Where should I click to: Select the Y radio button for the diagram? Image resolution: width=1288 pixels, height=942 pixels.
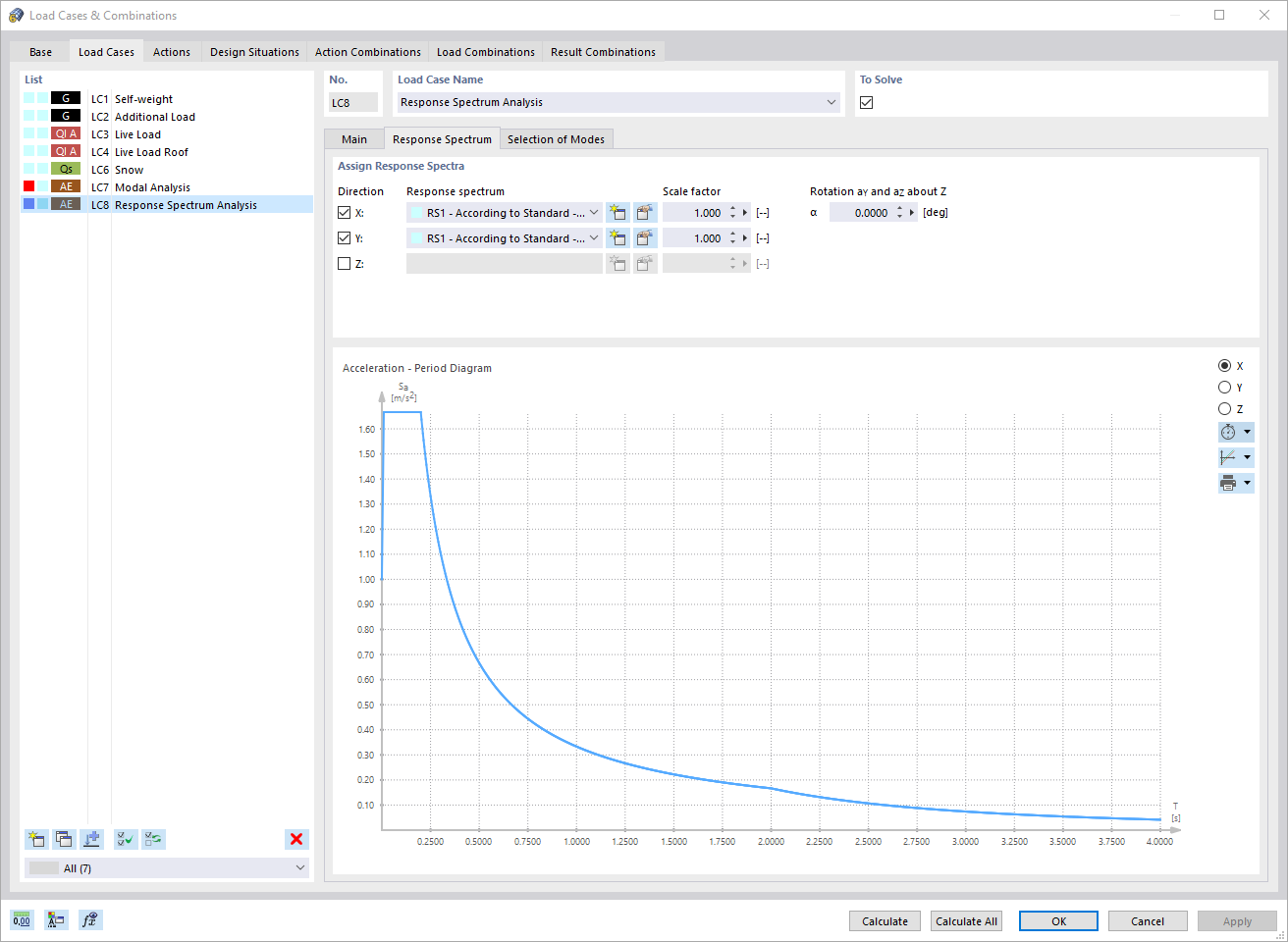(1225, 387)
